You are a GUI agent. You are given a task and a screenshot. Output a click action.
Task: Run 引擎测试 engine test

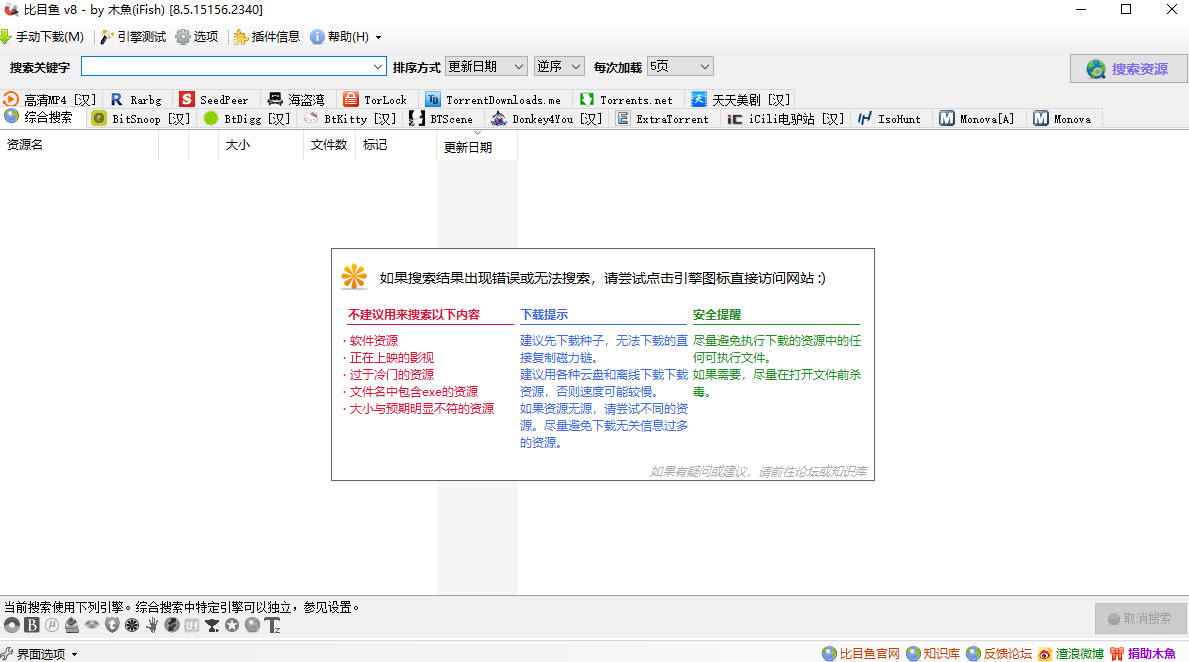click(133, 36)
